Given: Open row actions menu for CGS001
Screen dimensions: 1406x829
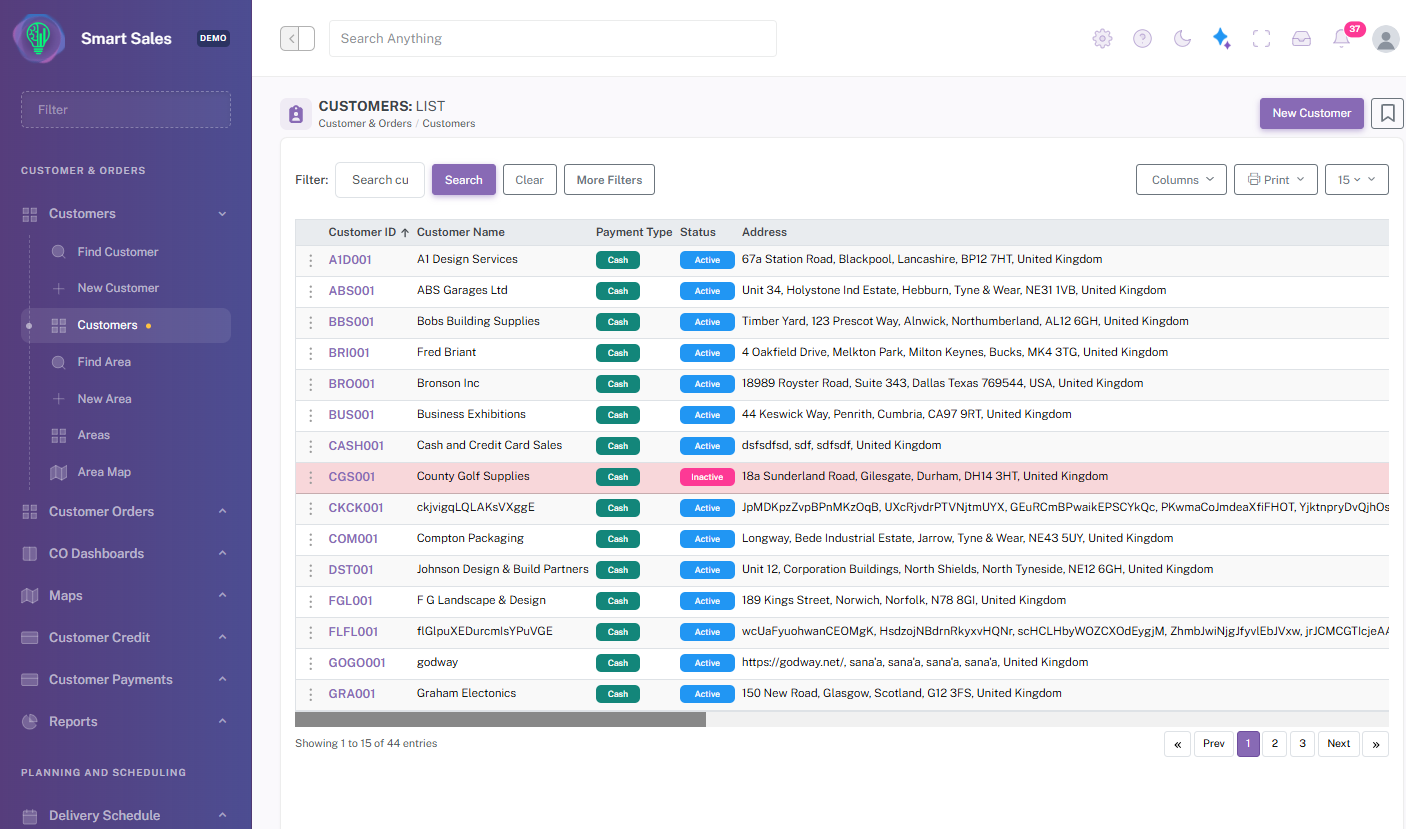Looking at the screenshot, I should pos(310,477).
